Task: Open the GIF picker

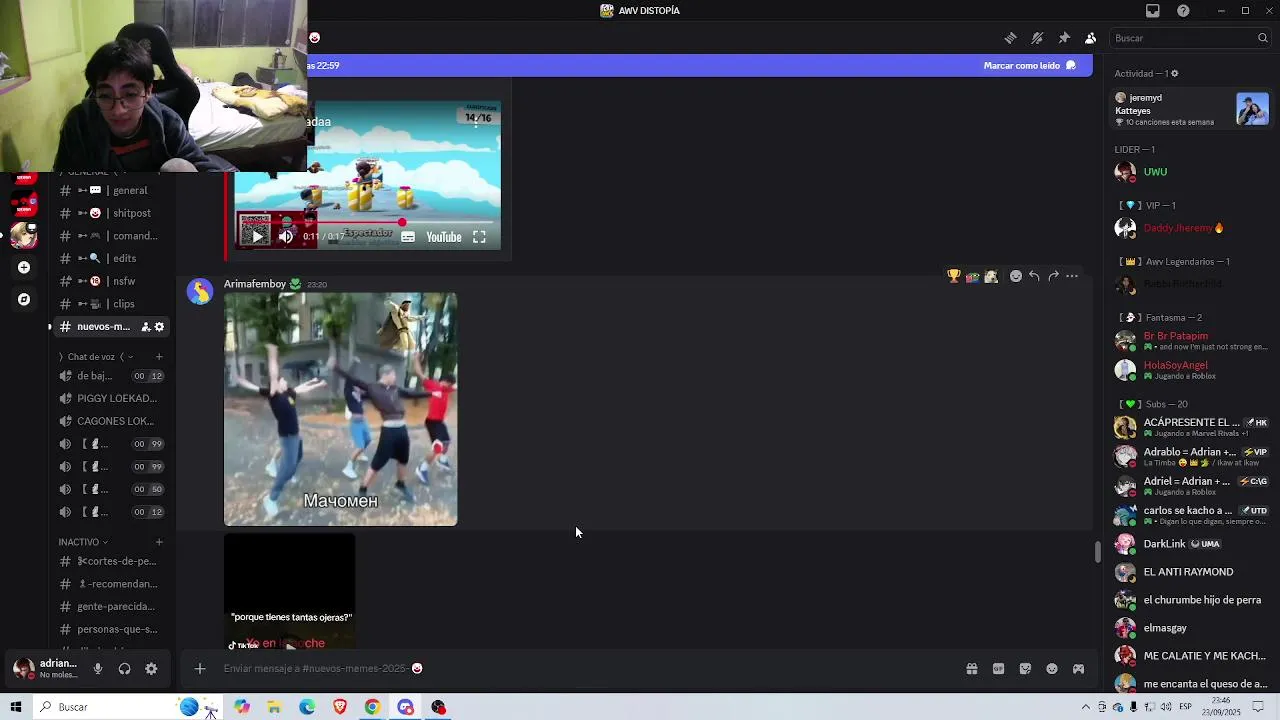Action: pyautogui.click(x=998, y=669)
